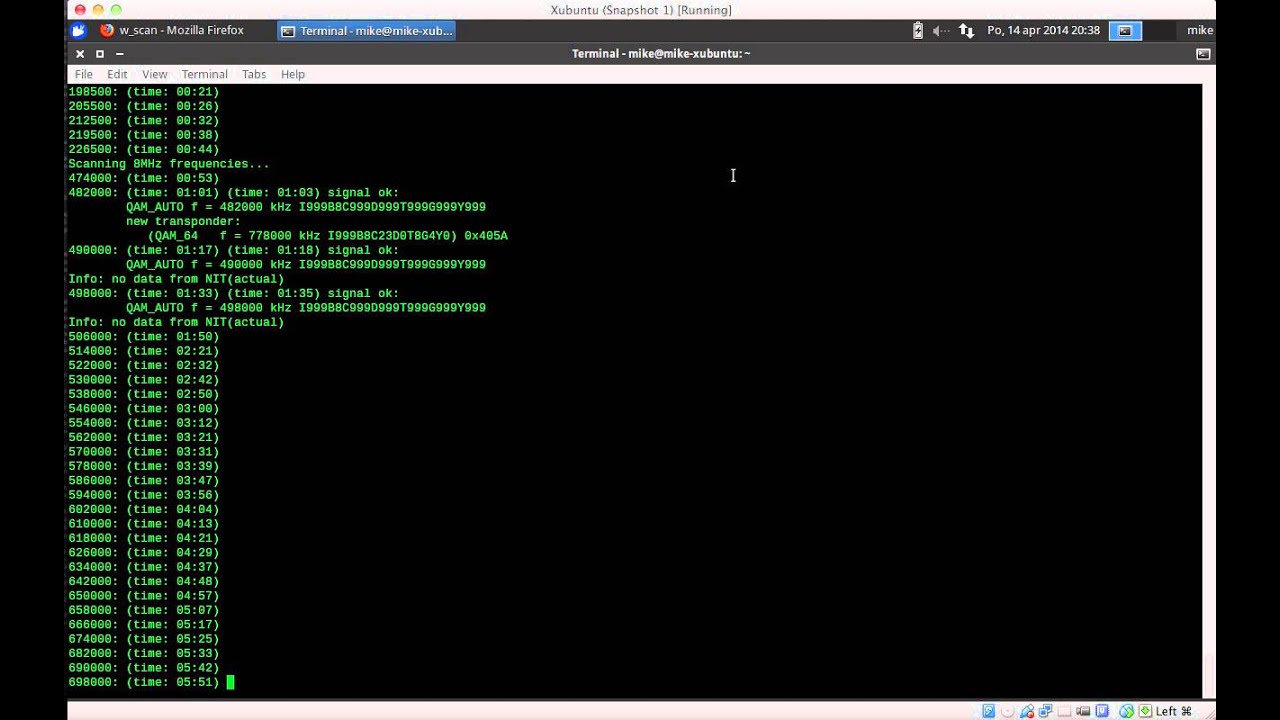This screenshot has width=1280, height=720.
Task: Click VirtualBox window resize grip corner
Action: [1208, 712]
